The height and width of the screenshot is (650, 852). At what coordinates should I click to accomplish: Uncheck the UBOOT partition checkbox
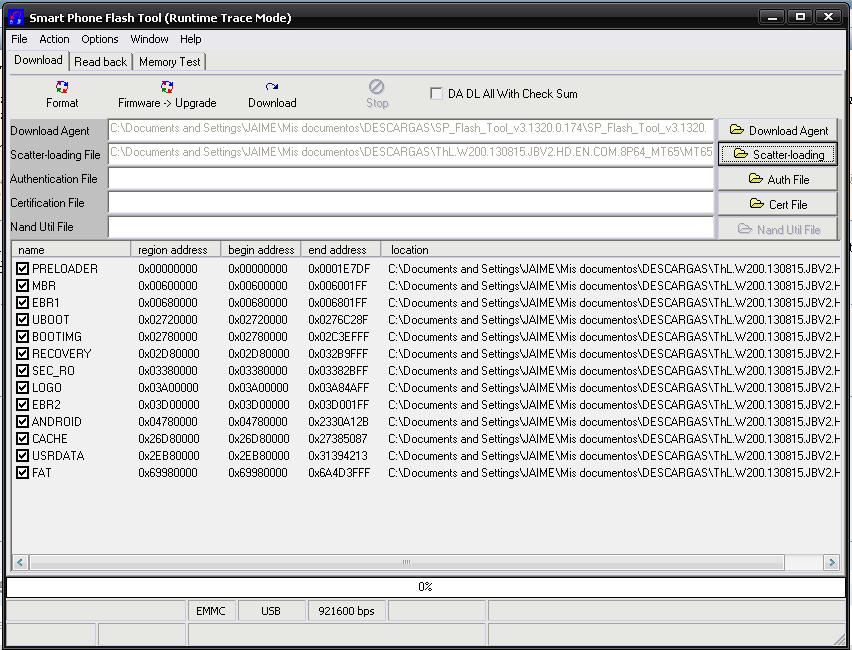[x=22, y=320]
